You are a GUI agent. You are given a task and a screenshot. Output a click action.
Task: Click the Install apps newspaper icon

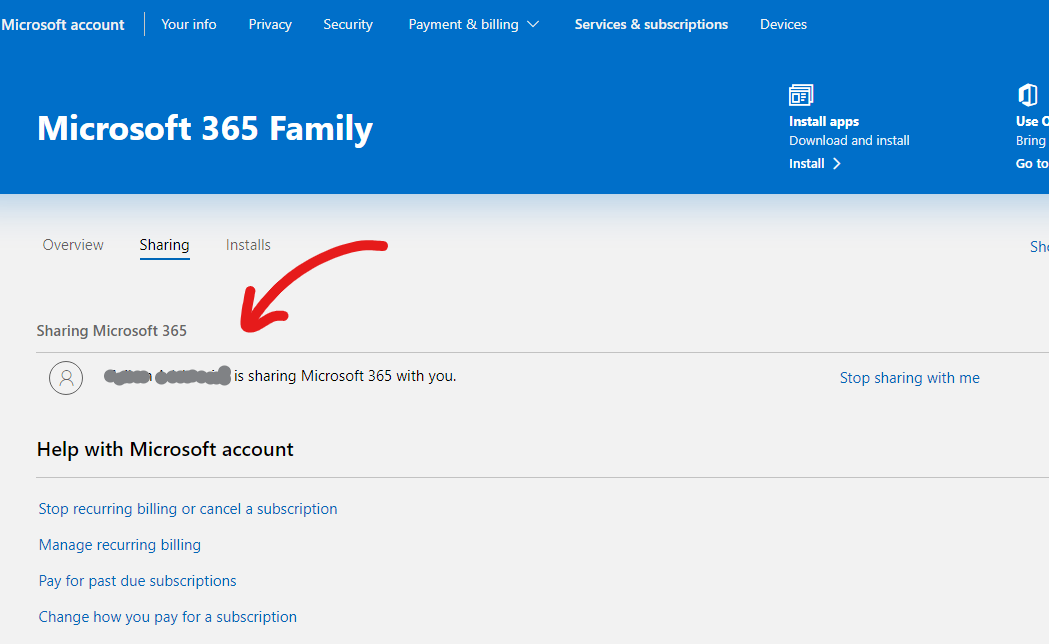point(801,95)
